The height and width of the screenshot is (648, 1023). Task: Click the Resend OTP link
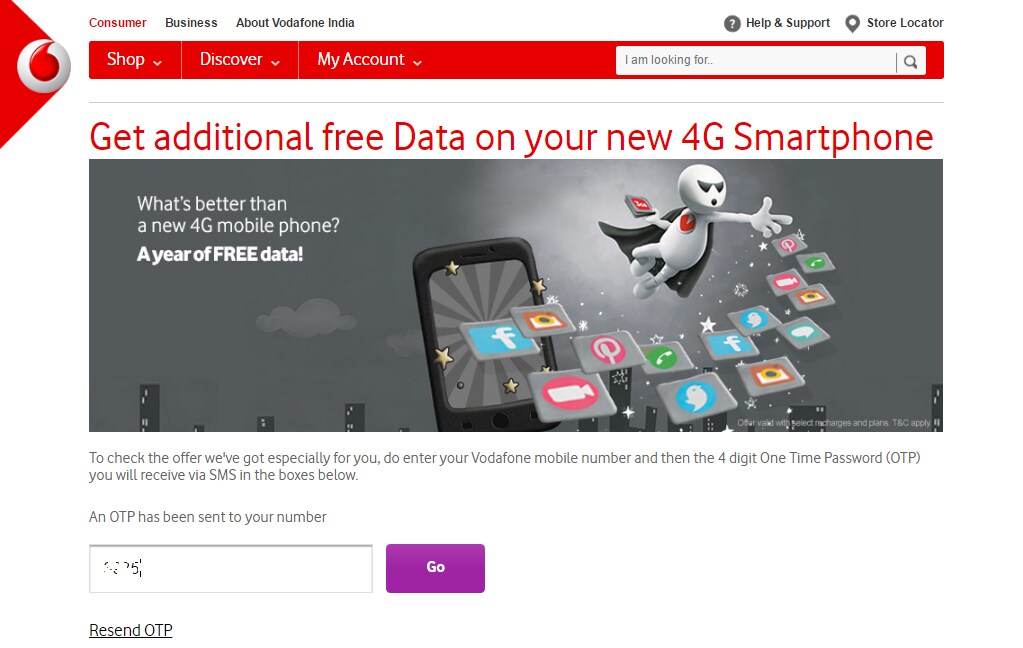click(x=130, y=630)
